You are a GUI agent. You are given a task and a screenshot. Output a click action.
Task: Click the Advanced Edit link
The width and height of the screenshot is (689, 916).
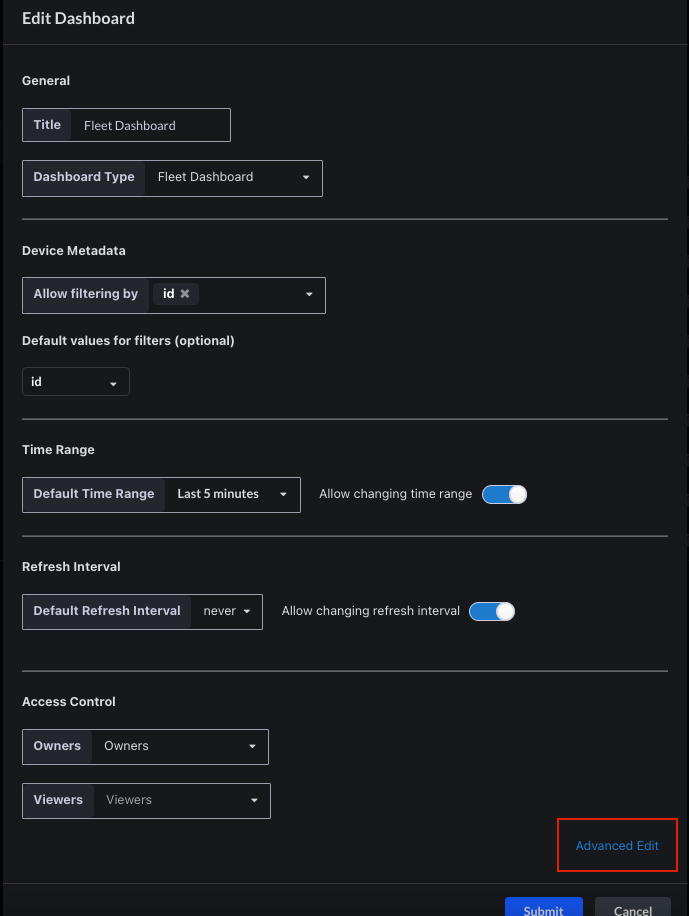617,846
